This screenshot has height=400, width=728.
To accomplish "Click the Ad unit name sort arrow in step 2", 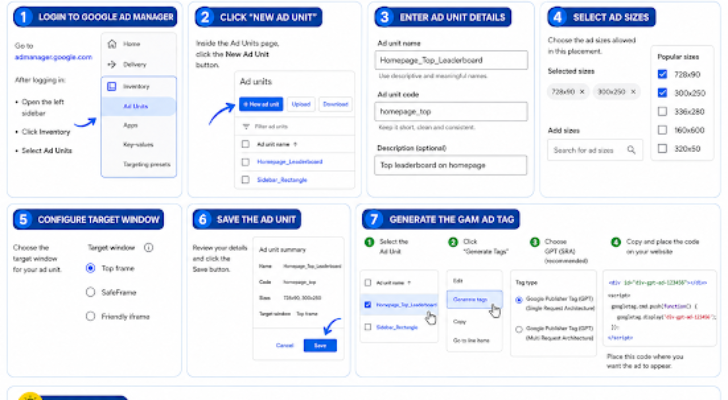I will pos(295,144).
